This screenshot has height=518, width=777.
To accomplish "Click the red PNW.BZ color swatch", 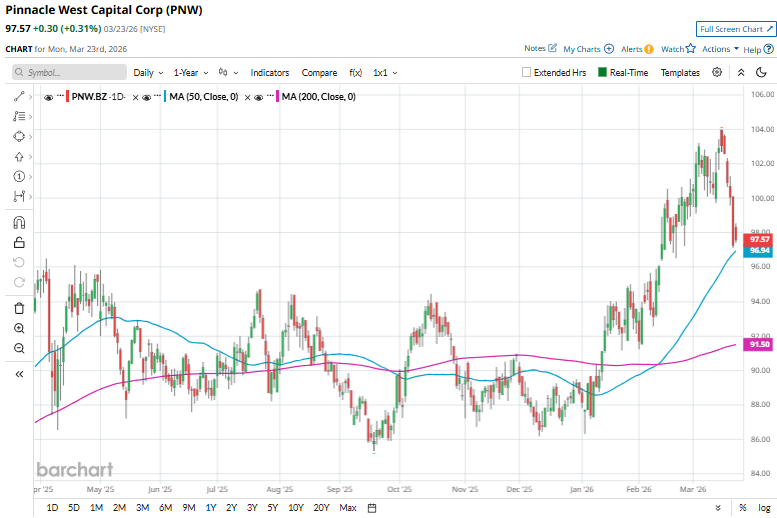I will tap(68, 96).
